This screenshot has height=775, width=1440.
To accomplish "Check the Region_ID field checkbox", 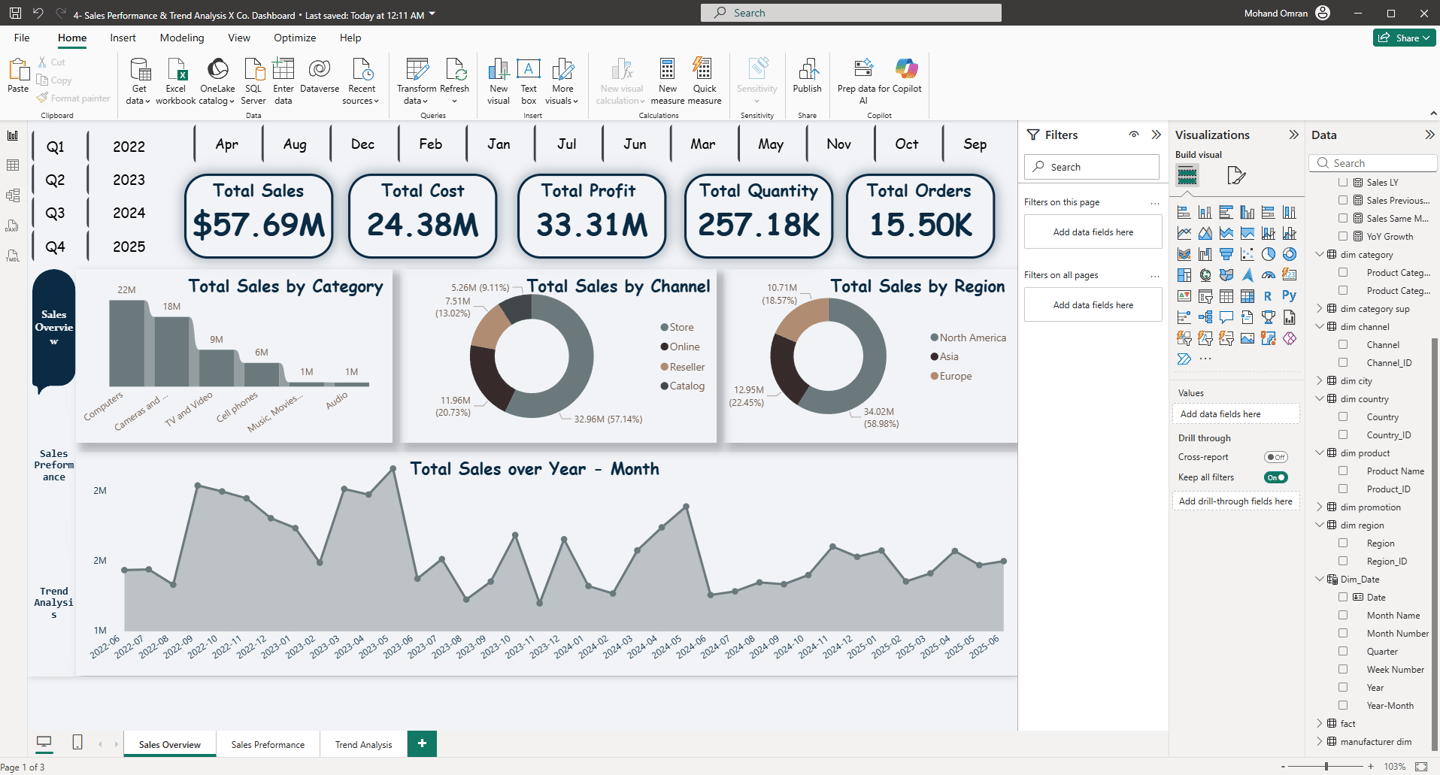I will click(x=1343, y=561).
